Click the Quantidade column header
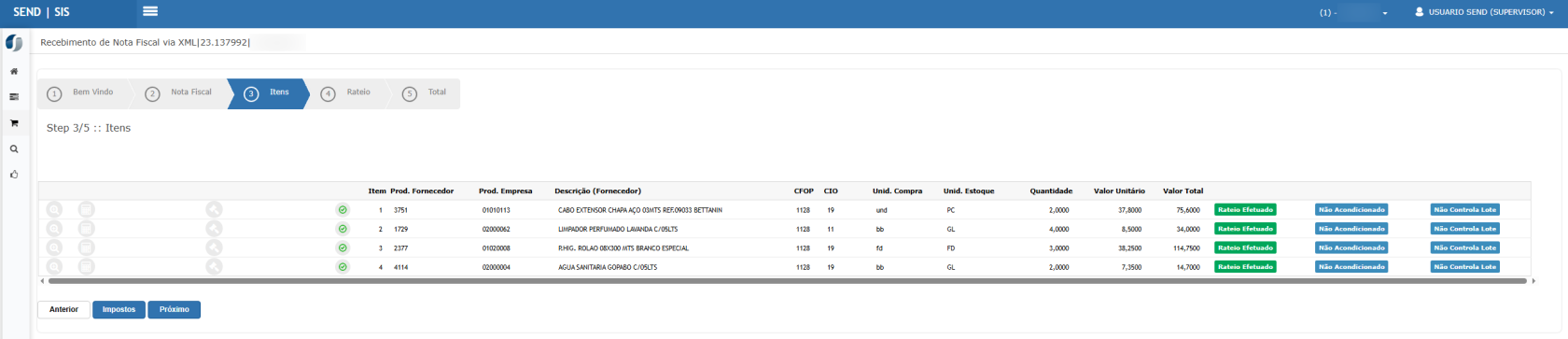 [1051, 191]
